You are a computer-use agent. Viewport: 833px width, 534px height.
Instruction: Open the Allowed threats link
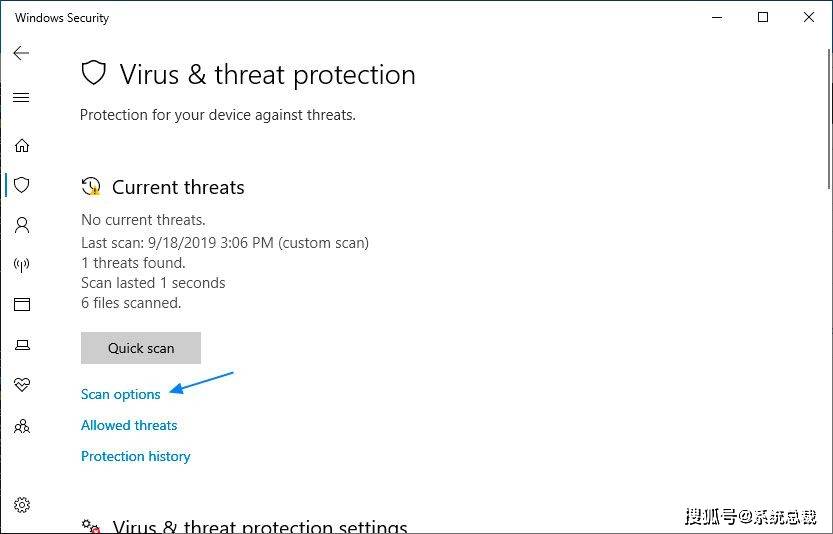coord(129,425)
